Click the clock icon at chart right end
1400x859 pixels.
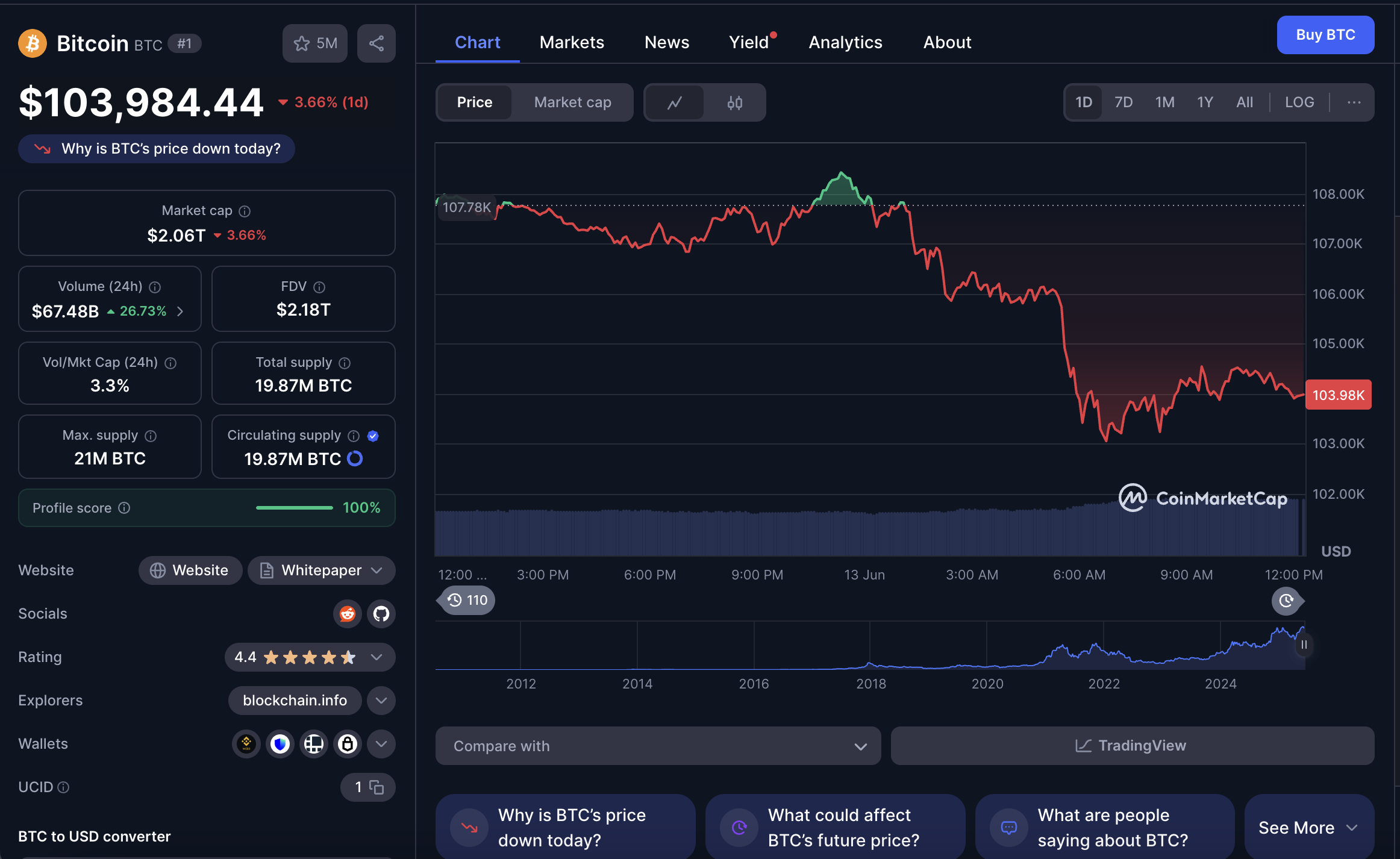coord(1287,601)
